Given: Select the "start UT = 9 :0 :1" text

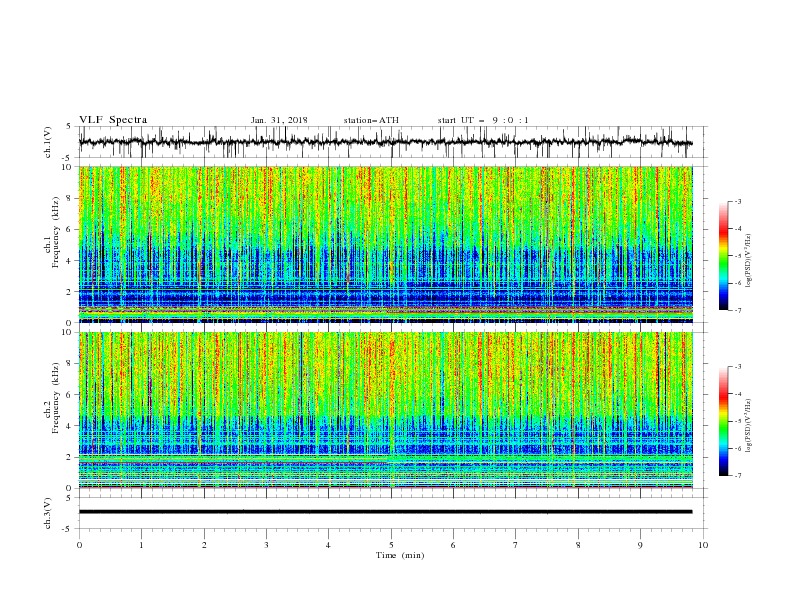Looking at the screenshot, I should coord(483,120).
